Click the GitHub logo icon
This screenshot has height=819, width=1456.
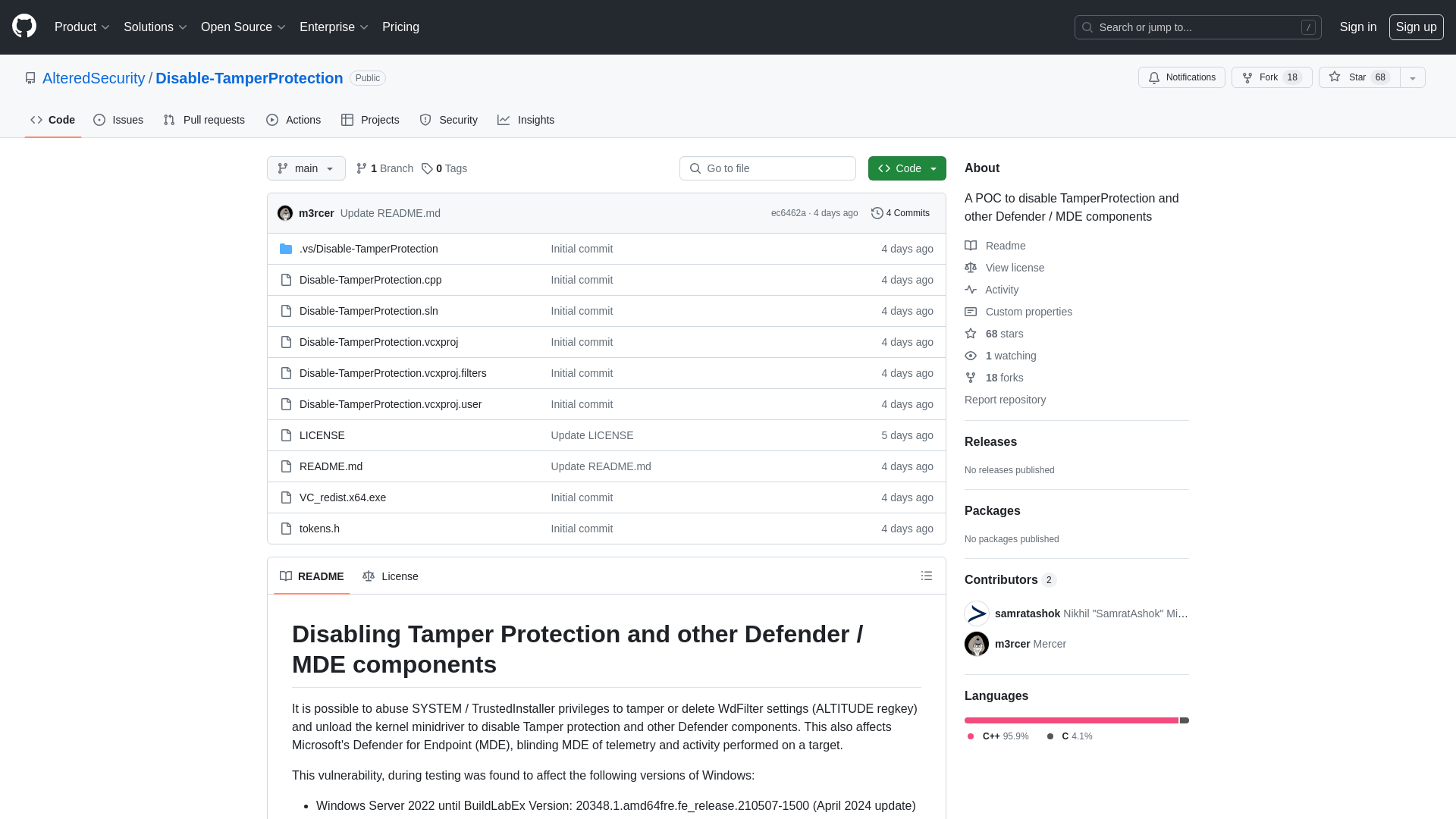click(24, 27)
